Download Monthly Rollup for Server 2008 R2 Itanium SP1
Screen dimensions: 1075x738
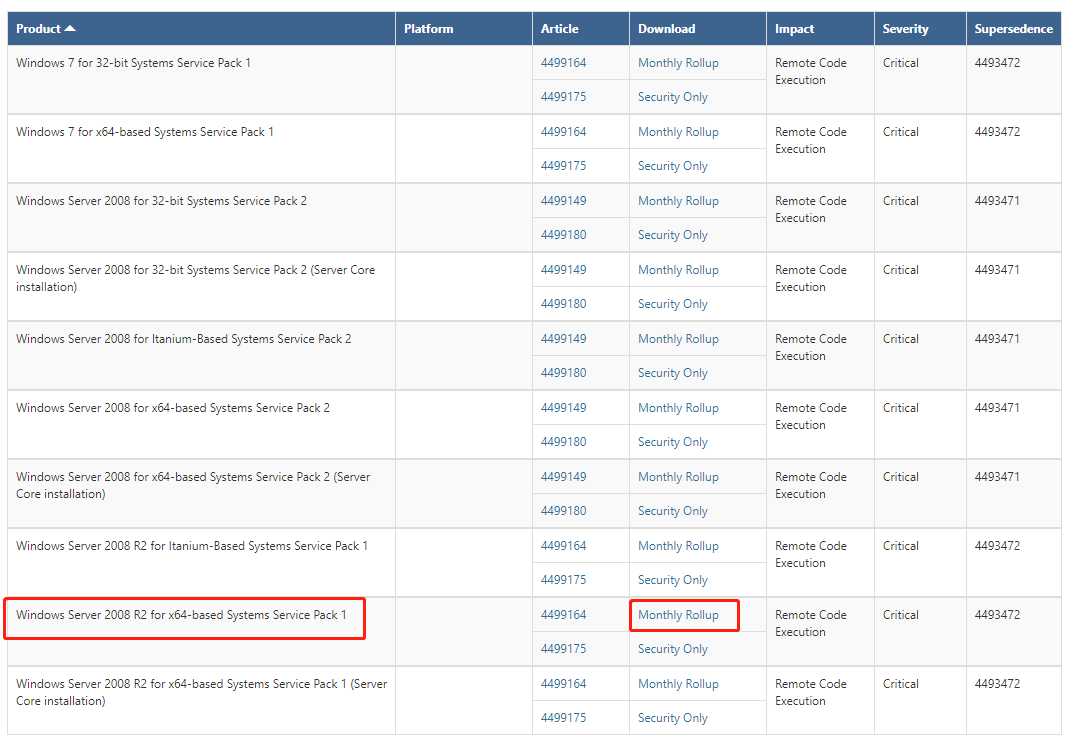[678, 546]
